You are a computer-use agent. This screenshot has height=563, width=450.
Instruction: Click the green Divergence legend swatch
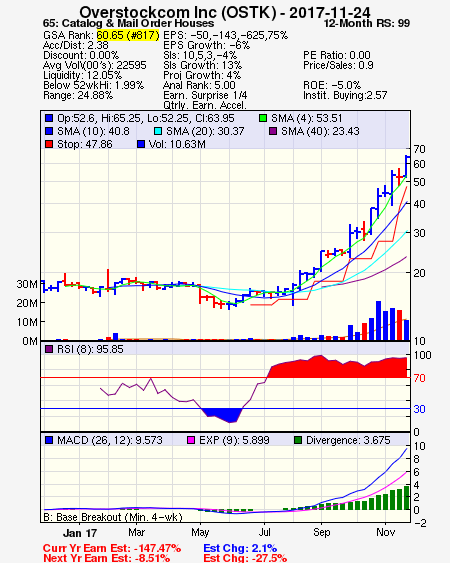coord(298,440)
